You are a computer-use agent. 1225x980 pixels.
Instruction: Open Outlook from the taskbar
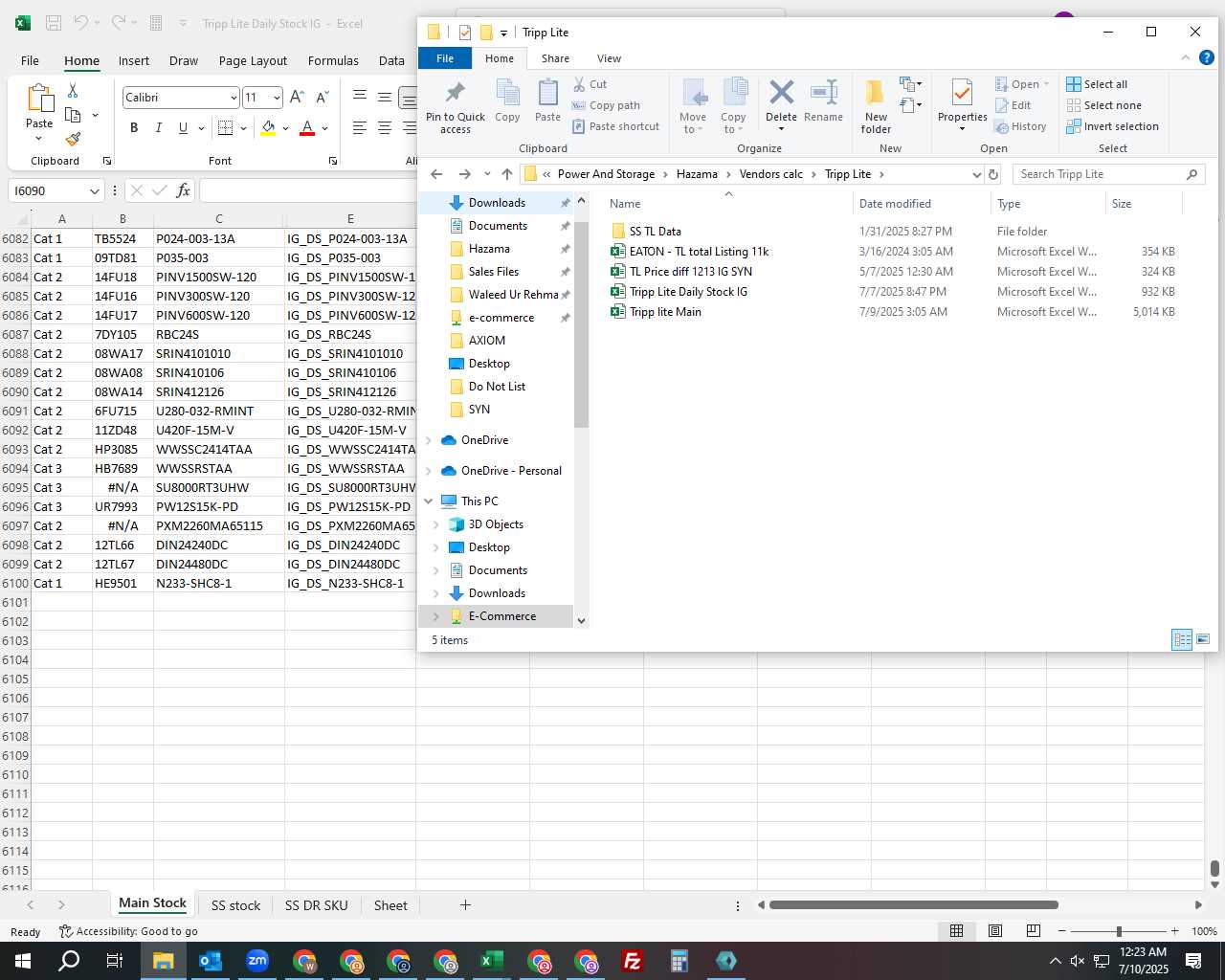pyautogui.click(x=211, y=961)
